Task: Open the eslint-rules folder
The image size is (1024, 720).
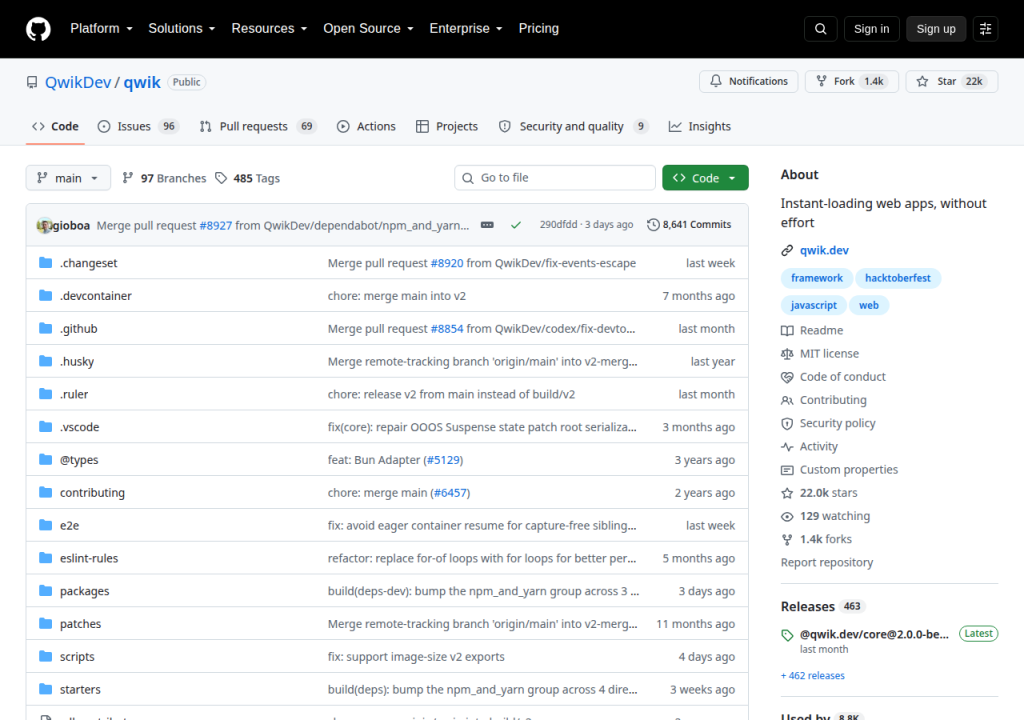Action: point(89,558)
